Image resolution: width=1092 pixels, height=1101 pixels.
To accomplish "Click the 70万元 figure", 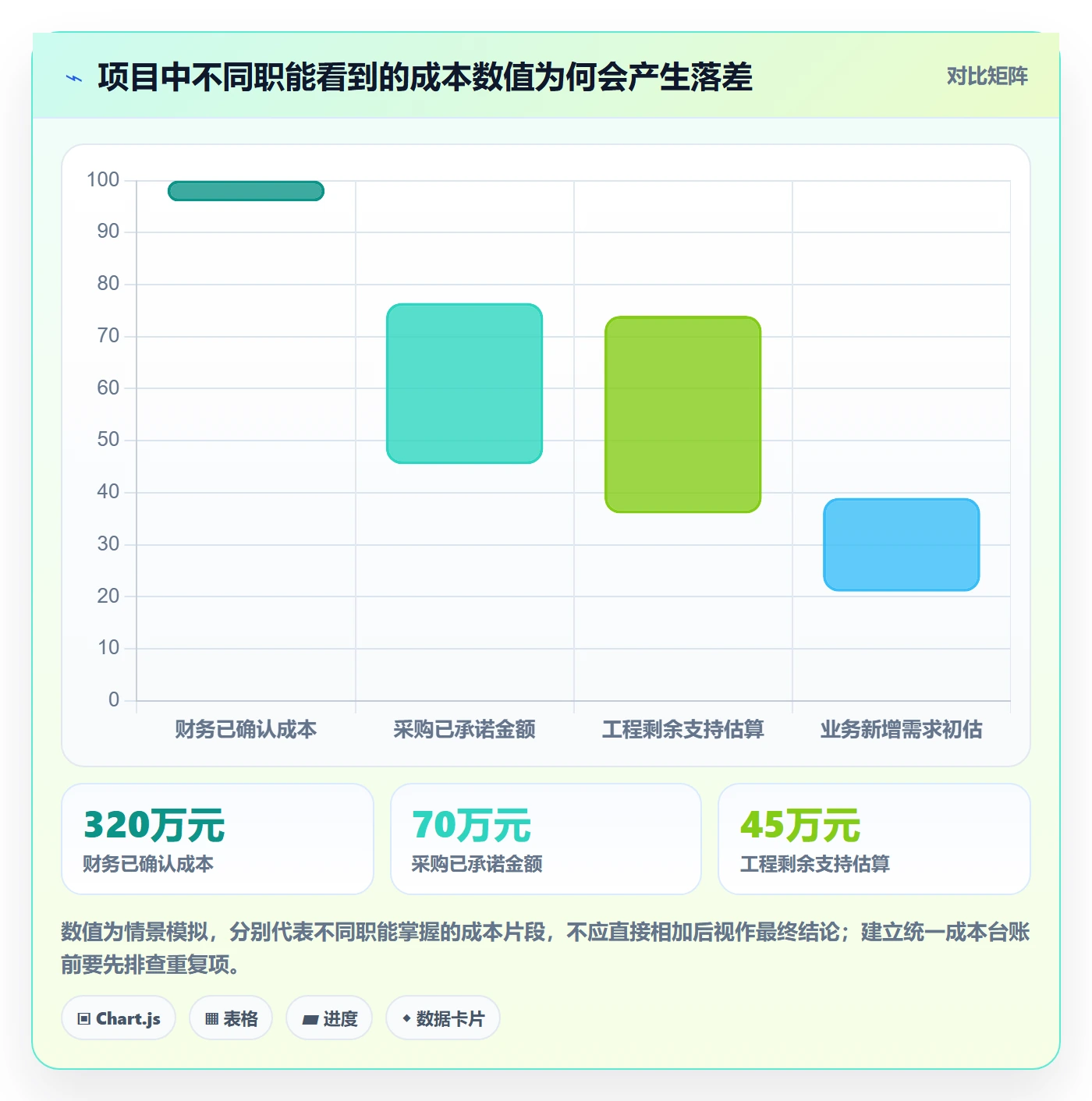I will 471,825.
